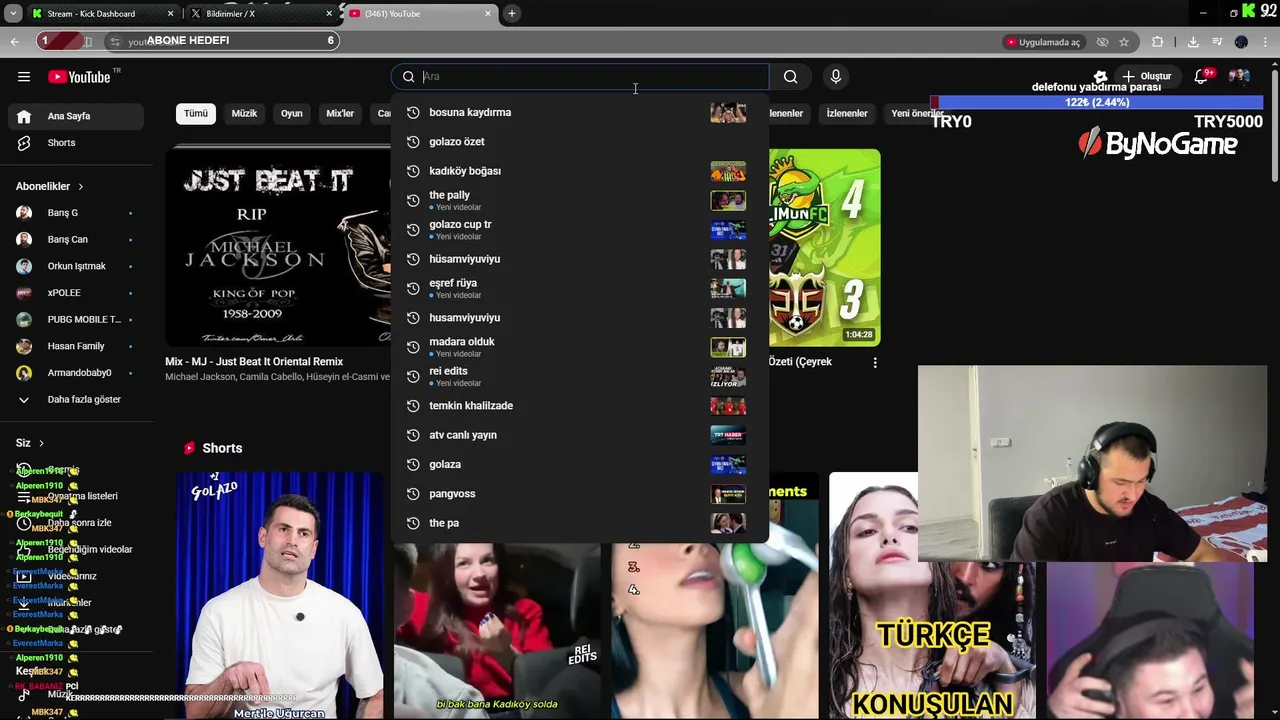Image resolution: width=1280 pixels, height=720 pixels.
Task: Click the search magnifier button
Action: 791,77
